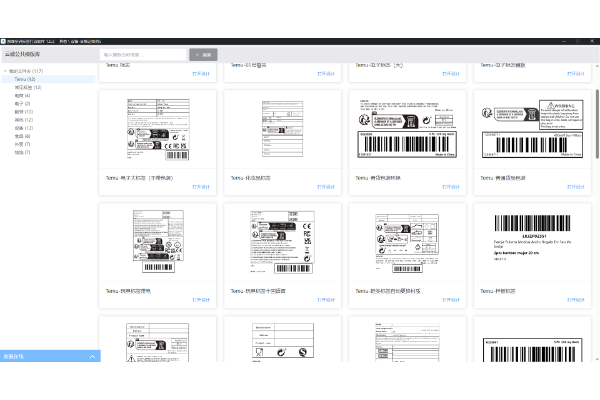Expand the blue online customer service bar chevron
600x400 pixels.
92,356
